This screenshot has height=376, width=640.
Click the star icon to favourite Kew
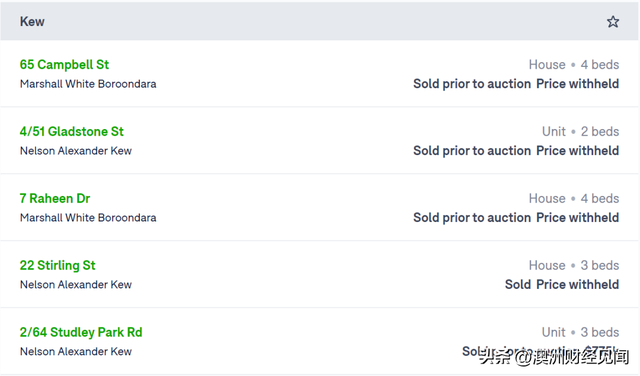pos(613,22)
